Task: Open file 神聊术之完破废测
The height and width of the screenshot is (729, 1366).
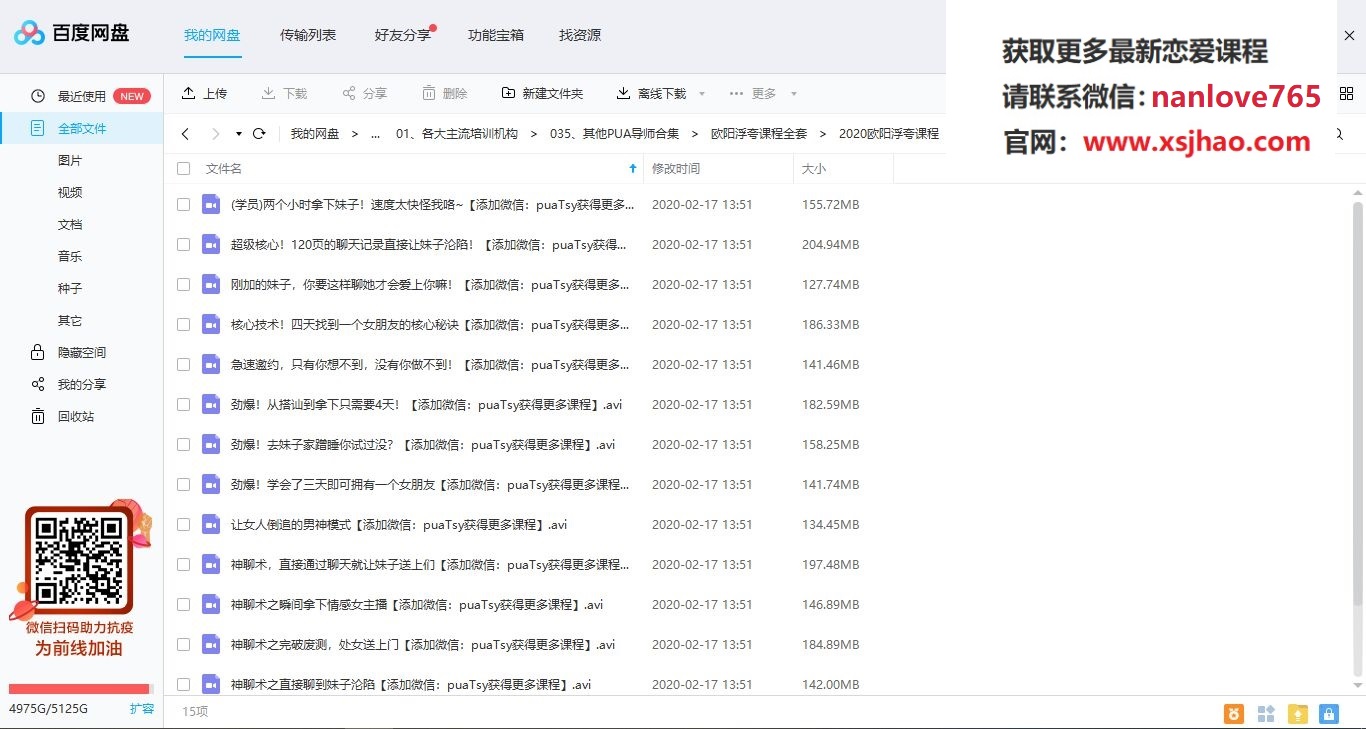Action: (423, 644)
